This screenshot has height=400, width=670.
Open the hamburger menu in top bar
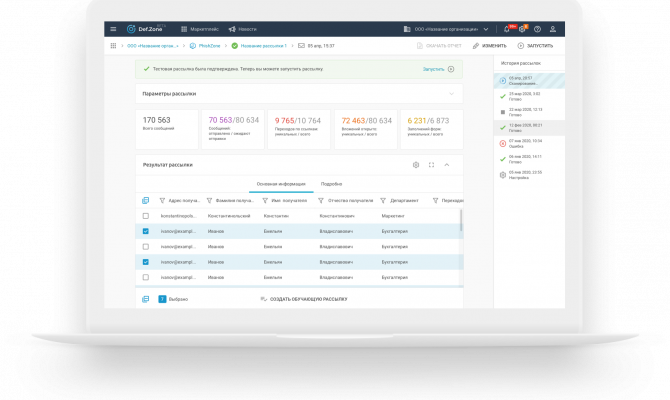click(113, 29)
